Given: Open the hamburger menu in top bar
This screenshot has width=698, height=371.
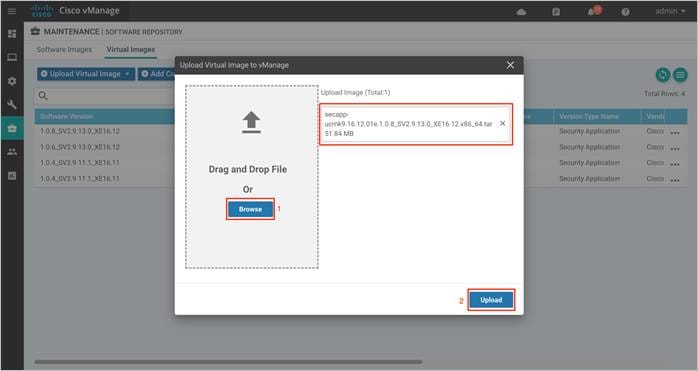Looking at the screenshot, I should click(x=12, y=11).
